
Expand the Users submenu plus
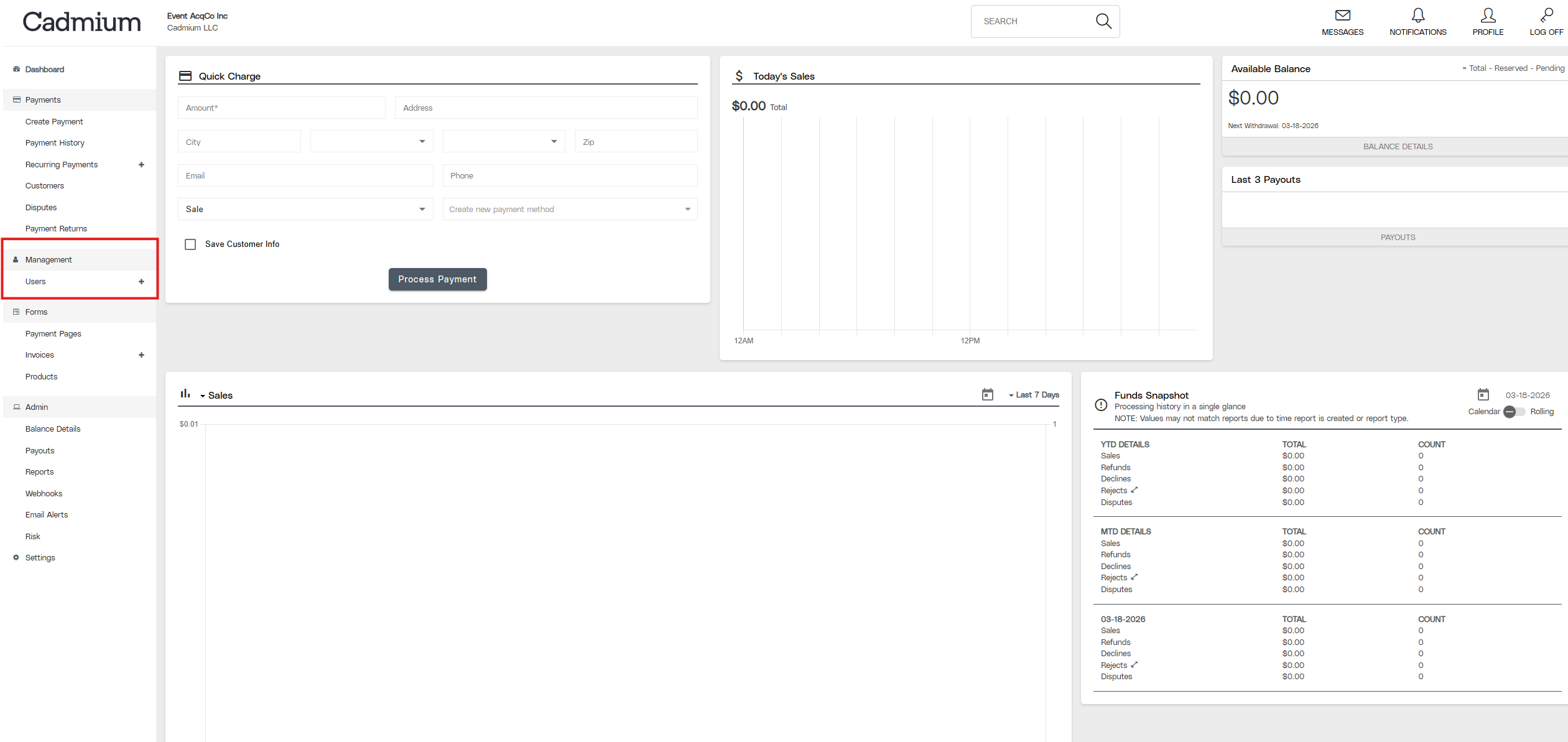(141, 282)
